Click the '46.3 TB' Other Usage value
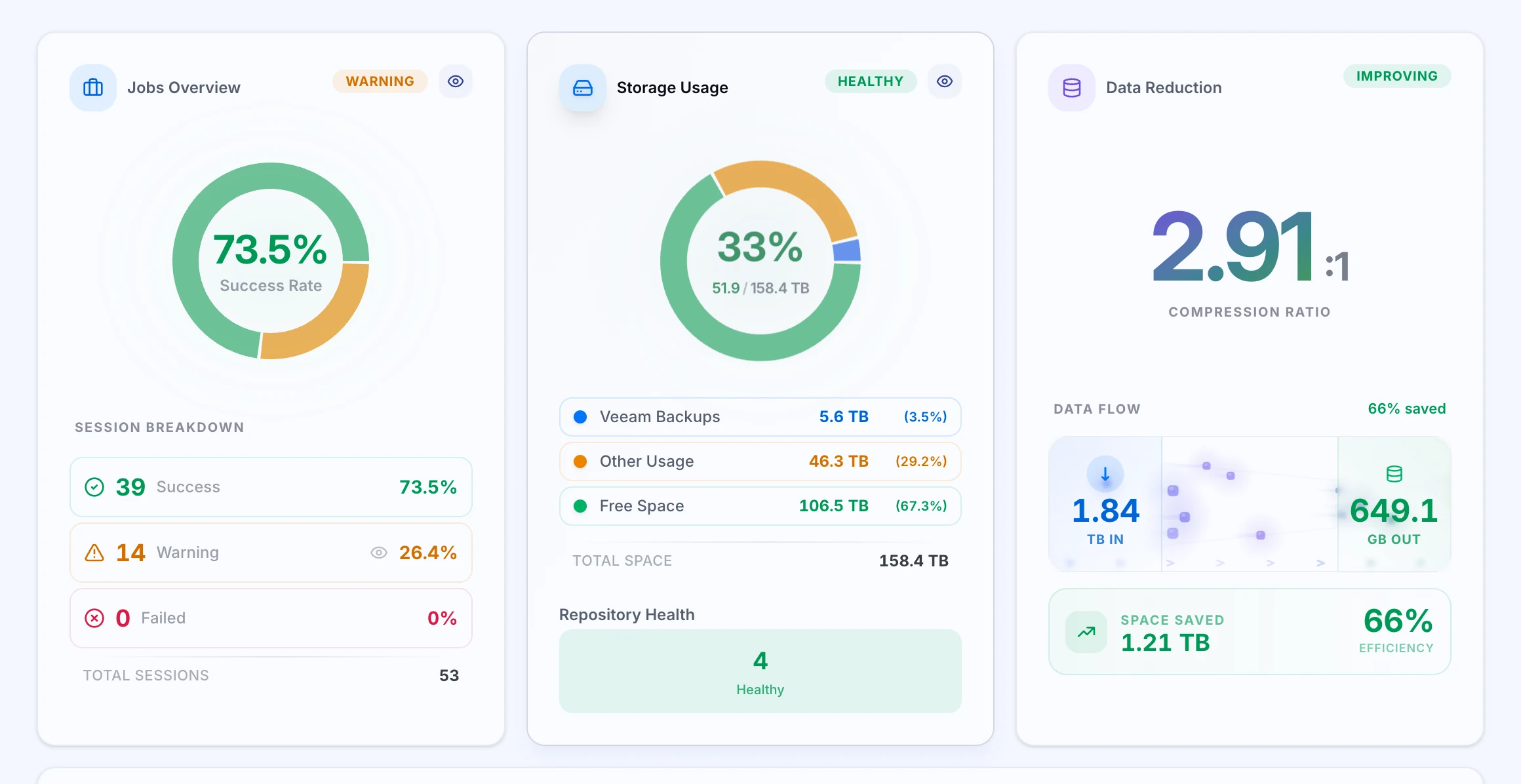Image resolution: width=1521 pixels, height=784 pixels. pyautogui.click(x=839, y=461)
